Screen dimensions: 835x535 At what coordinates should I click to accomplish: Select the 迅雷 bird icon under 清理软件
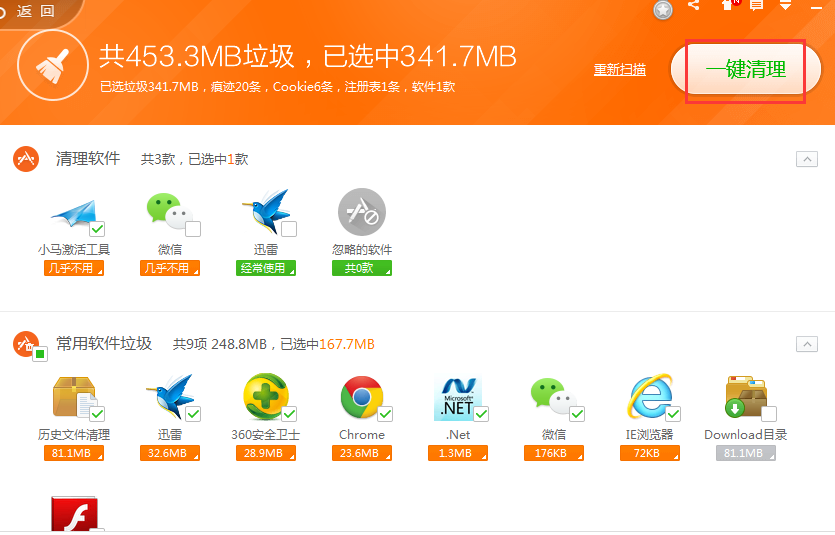click(266, 211)
